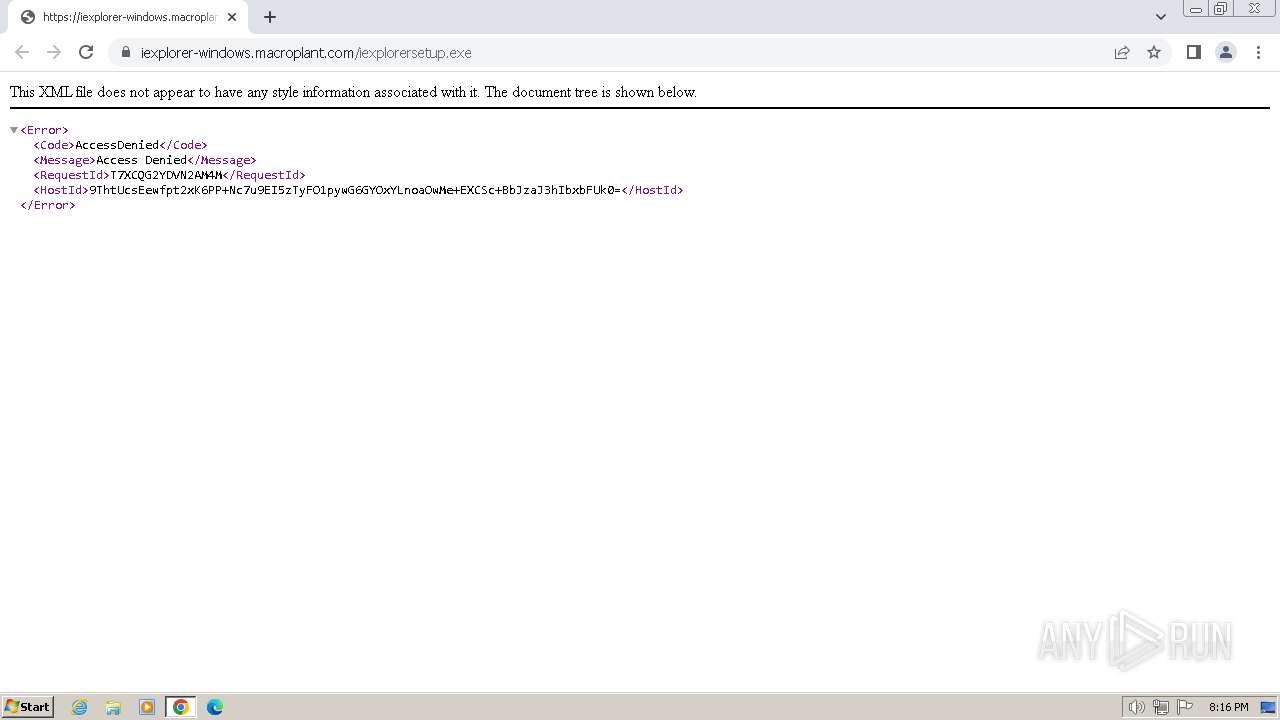1280x720 pixels.
Task: Launch Microsoft Edge from taskbar
Action: click(x=215, y=707)
